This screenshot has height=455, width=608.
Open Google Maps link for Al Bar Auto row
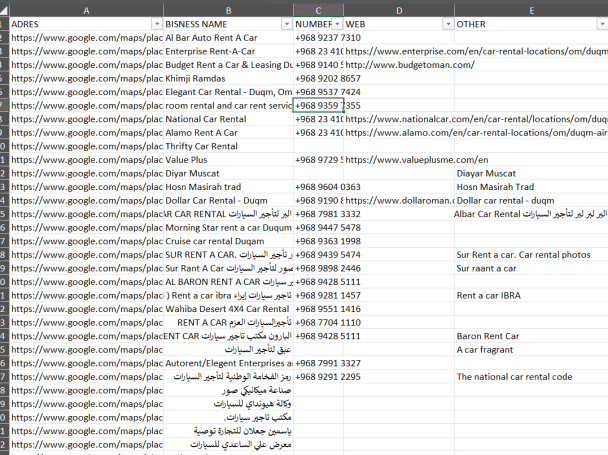pyautogui.click(x=86, y=38)
